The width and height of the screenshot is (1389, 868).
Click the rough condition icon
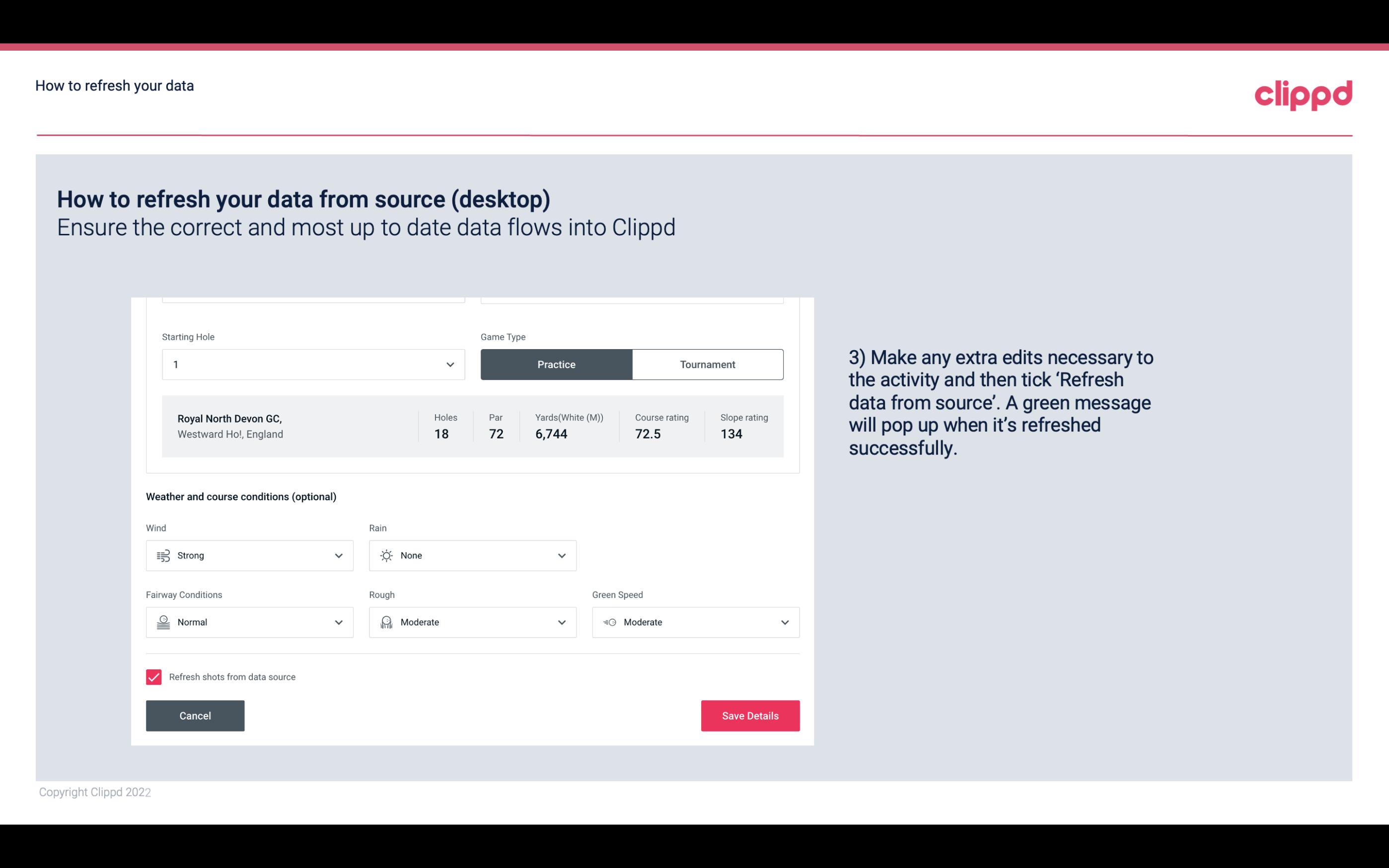pos(386,622)
